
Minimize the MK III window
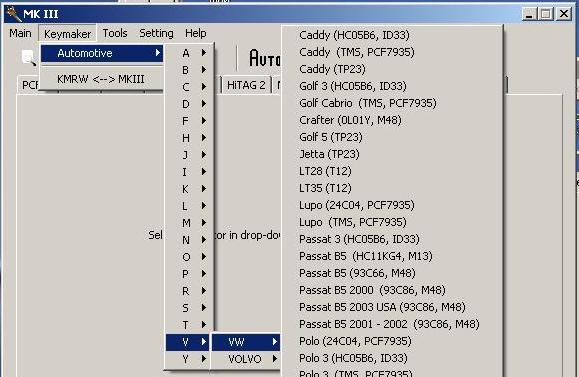(529, 14)
